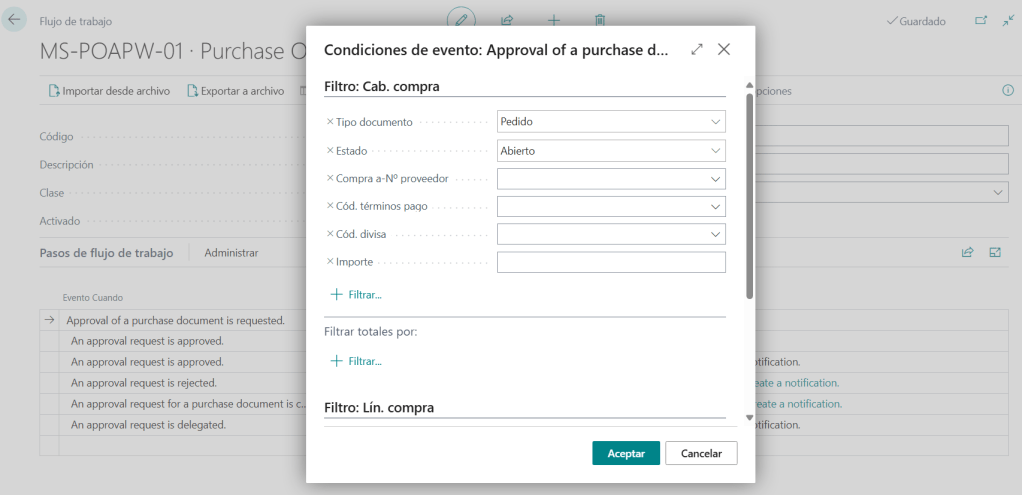The image size is (1022, 495).
Task: Open the Compra a-Nº proveedor dropdown
Action: pos(715,179)
